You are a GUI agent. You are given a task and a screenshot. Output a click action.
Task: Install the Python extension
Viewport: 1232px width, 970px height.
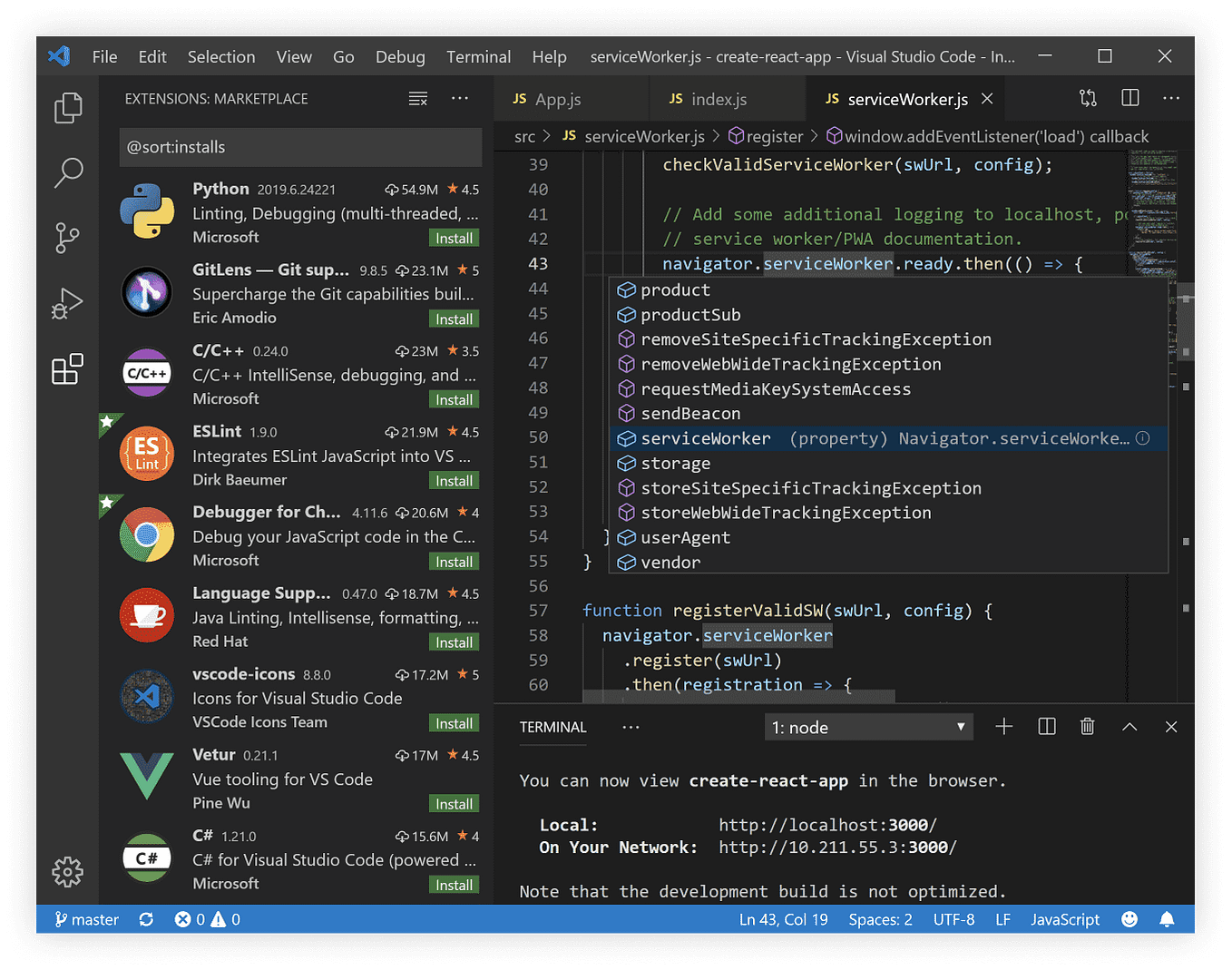pyautogui.click(x=454, y=239)
